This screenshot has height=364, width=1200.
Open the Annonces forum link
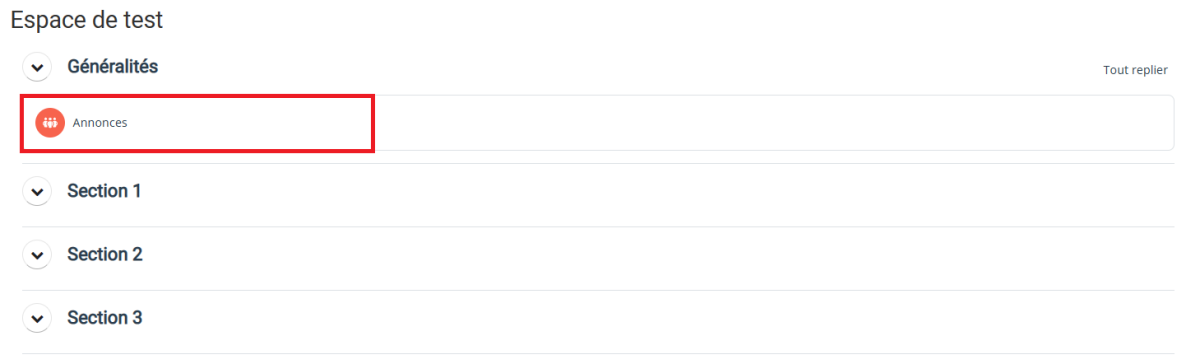pos(100,123)
